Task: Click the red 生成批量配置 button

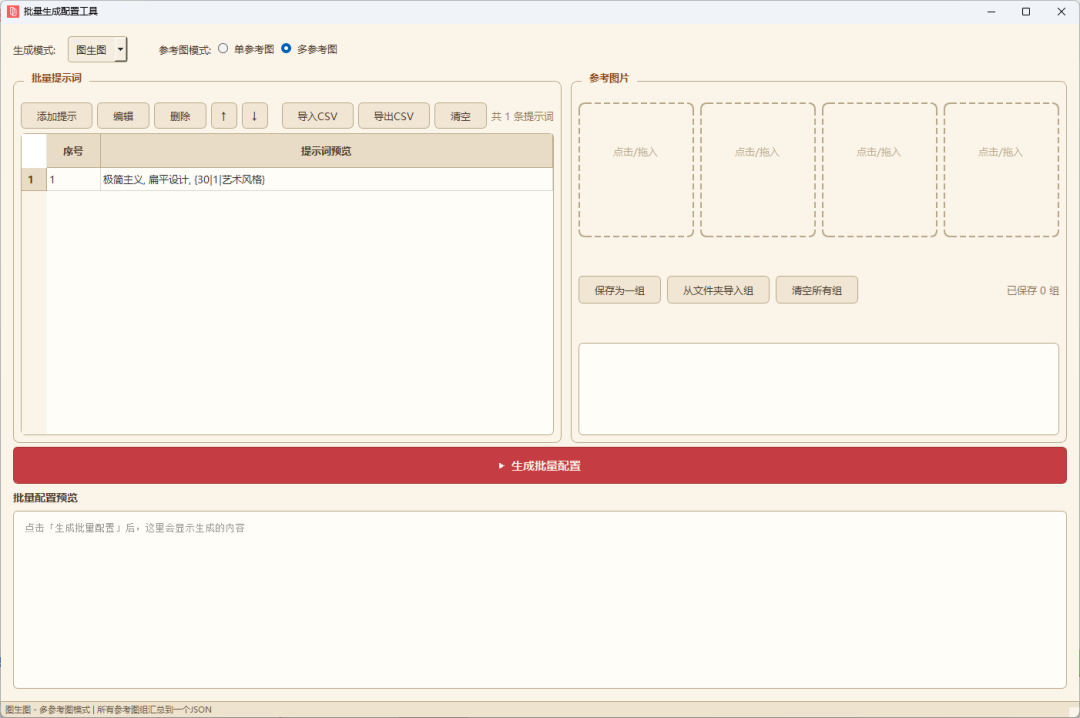Action: coord(540,466)
